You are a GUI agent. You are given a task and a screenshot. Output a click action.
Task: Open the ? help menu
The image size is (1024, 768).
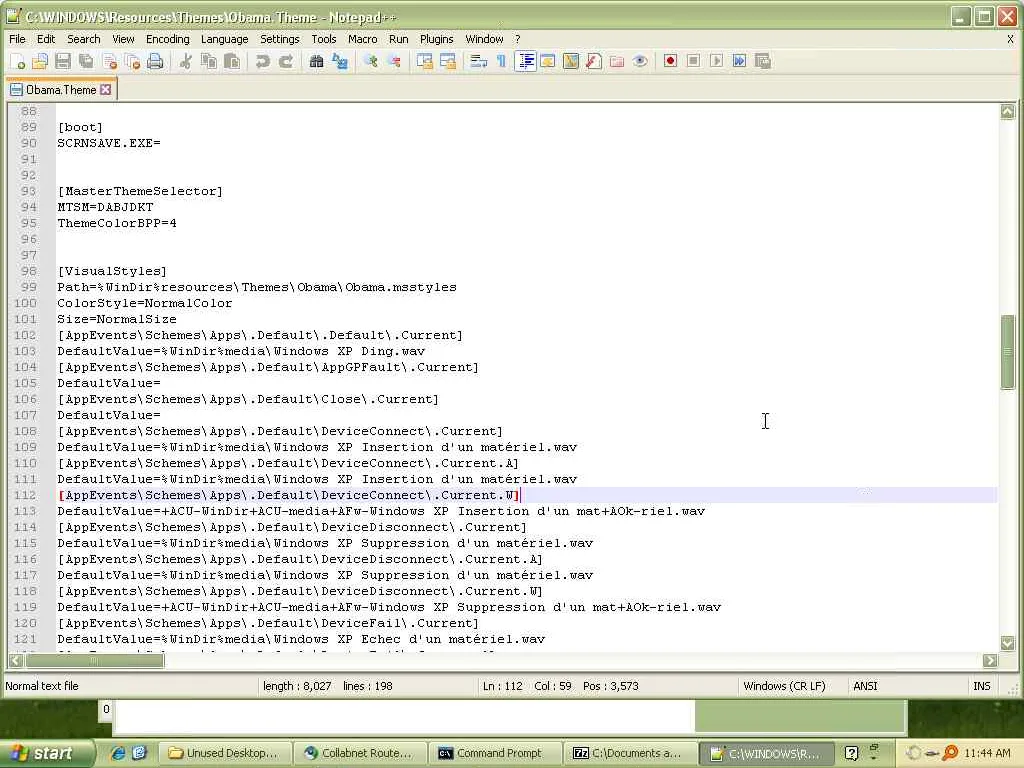[517, 39]
